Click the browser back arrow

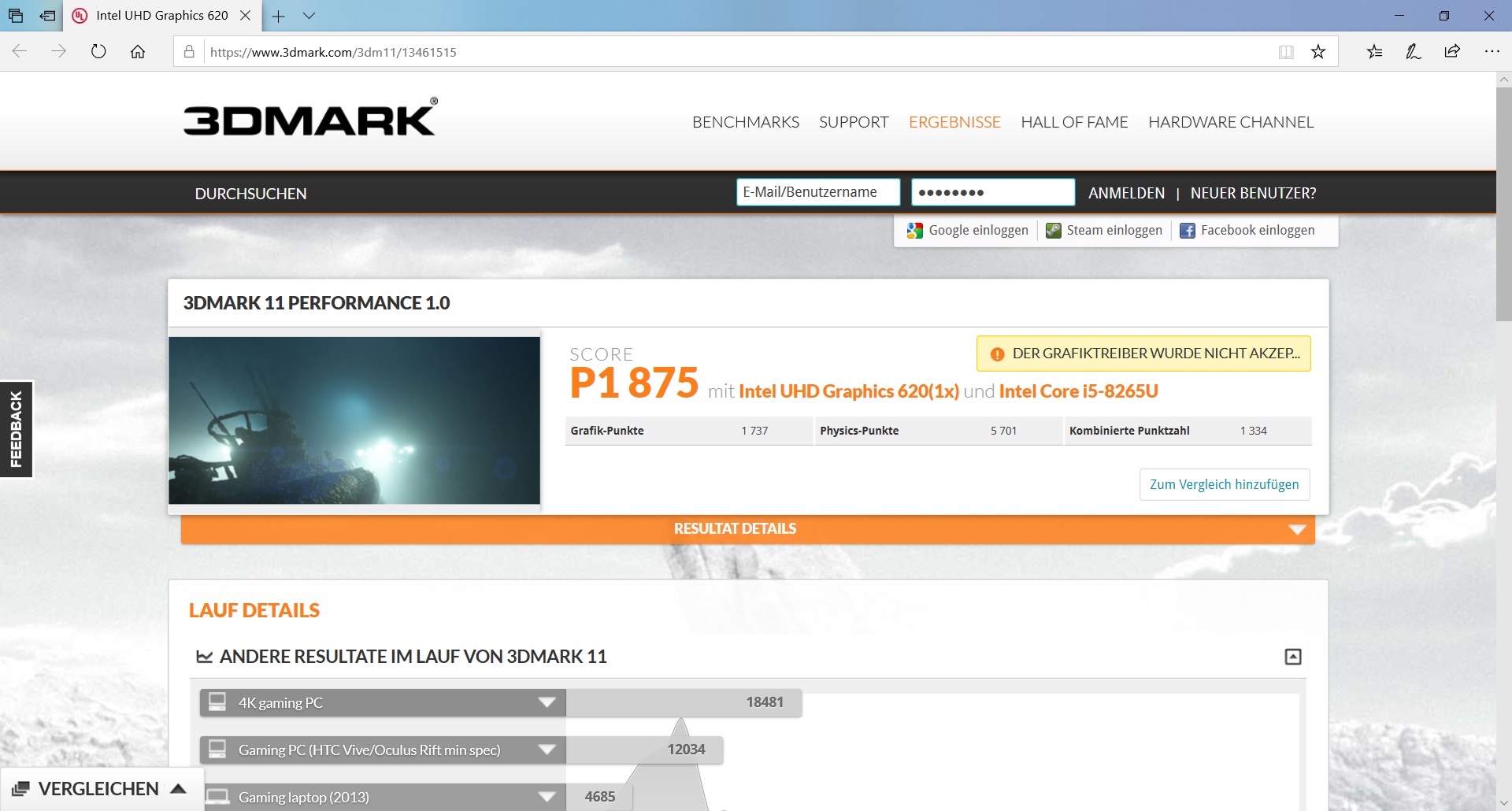tap(20, 52)
